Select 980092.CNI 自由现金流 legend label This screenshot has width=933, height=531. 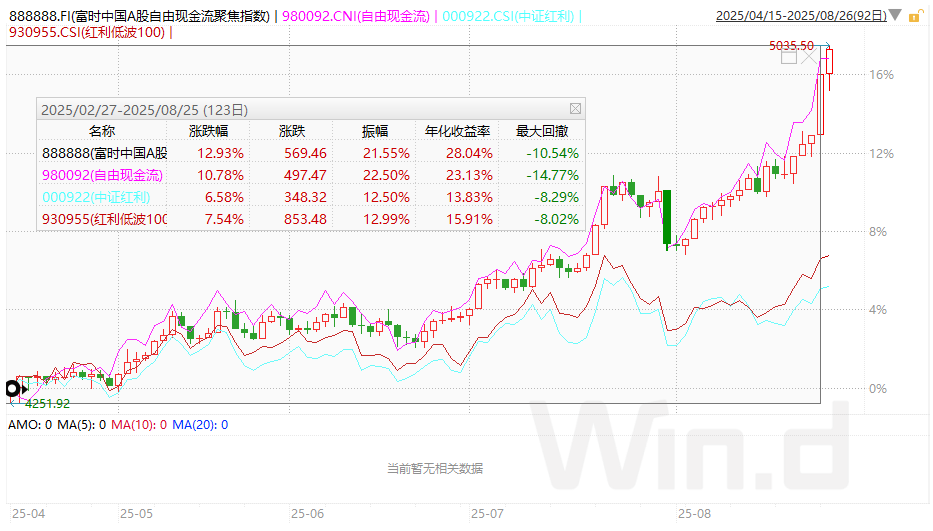click(x=356, y=16)
